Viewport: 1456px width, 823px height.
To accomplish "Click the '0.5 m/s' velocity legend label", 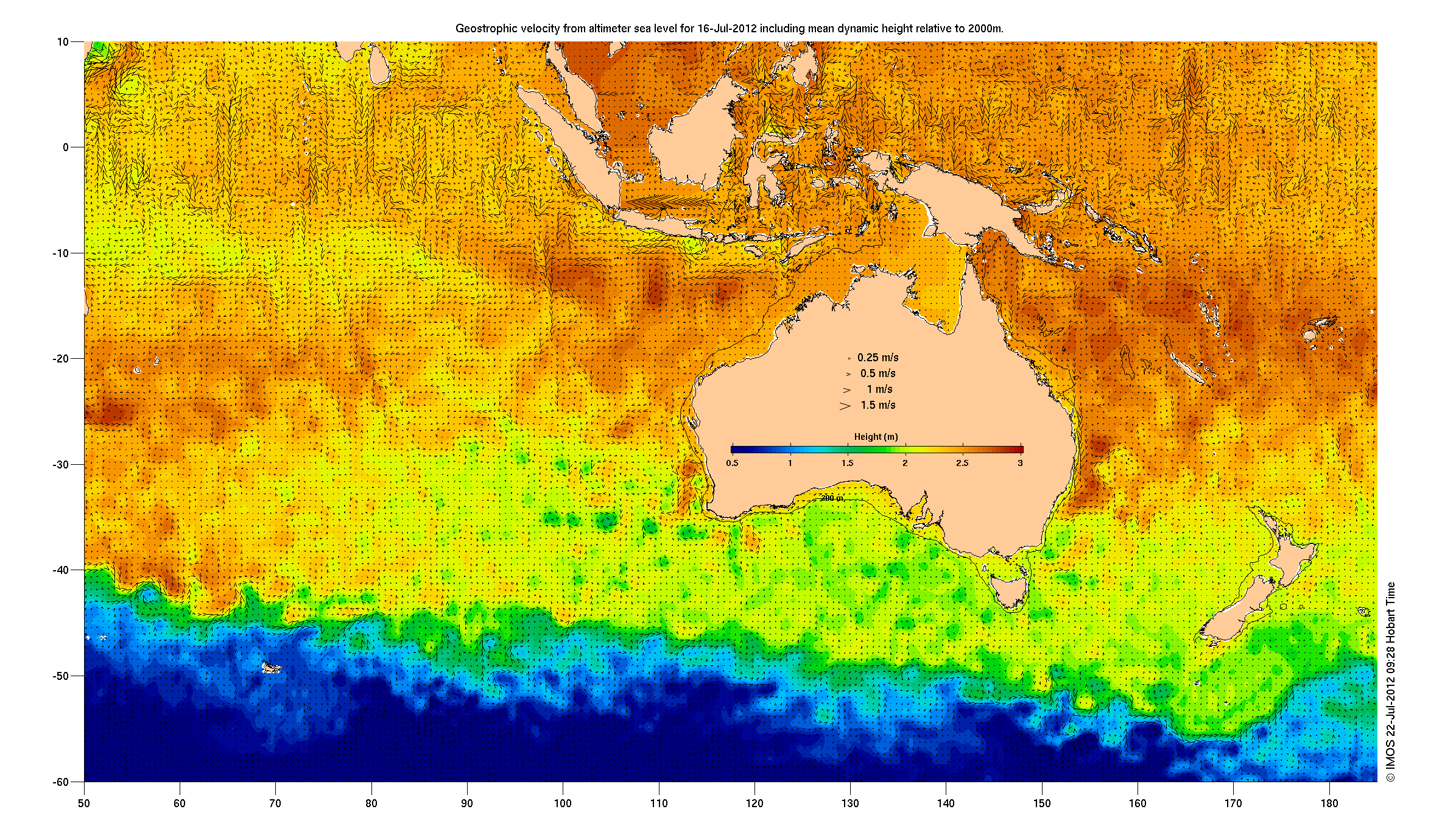I will point(877,373).
